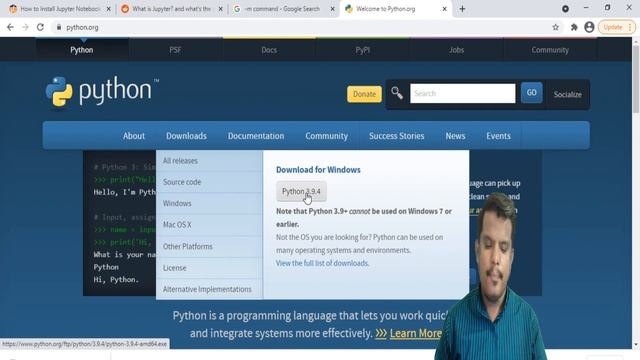Open the PSF top navigation tab
Image resolution: width=640 pixels, height=360 pixels.
click(175, 50)
